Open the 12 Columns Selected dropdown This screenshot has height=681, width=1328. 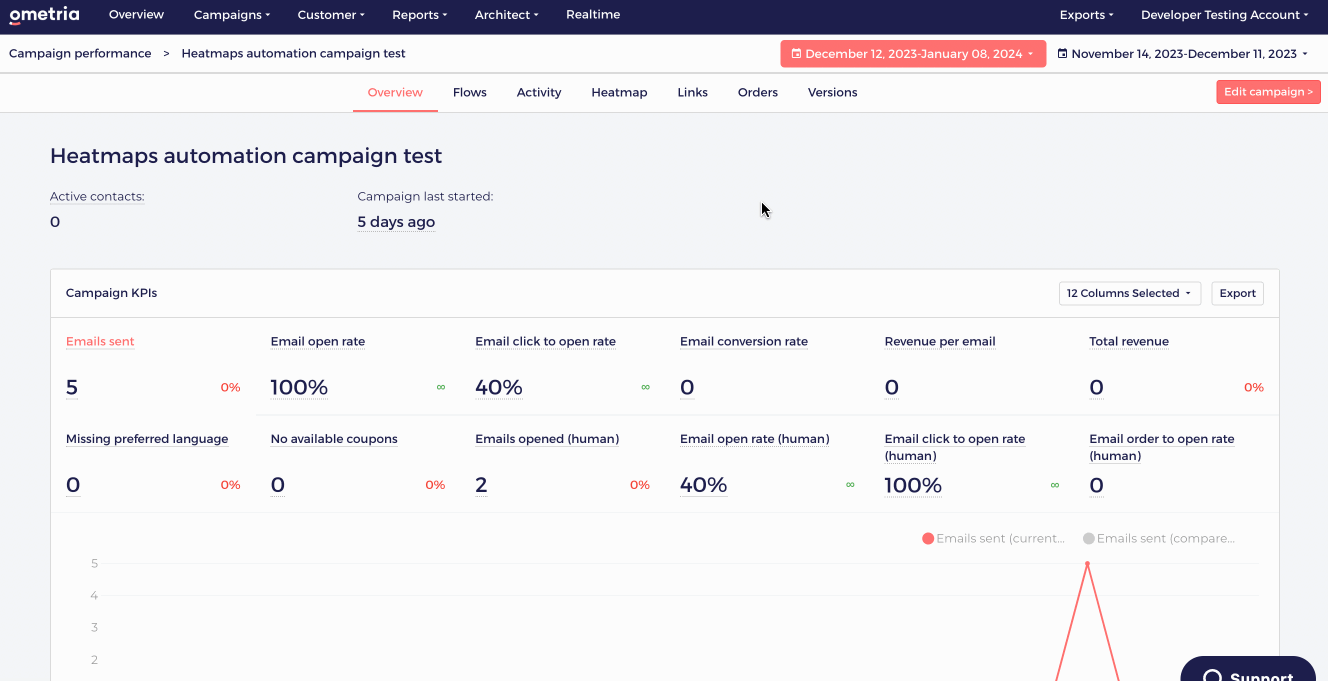point(1129,293)
